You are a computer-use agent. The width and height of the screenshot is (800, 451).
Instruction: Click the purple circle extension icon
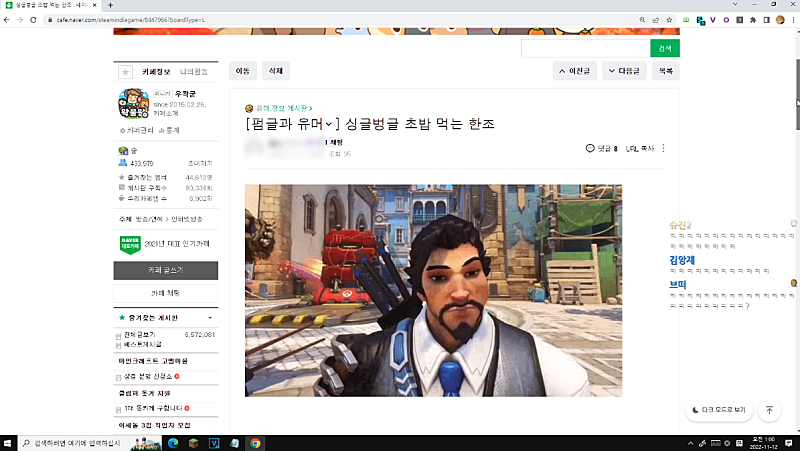pyautogui.click(x=726, y=20)
